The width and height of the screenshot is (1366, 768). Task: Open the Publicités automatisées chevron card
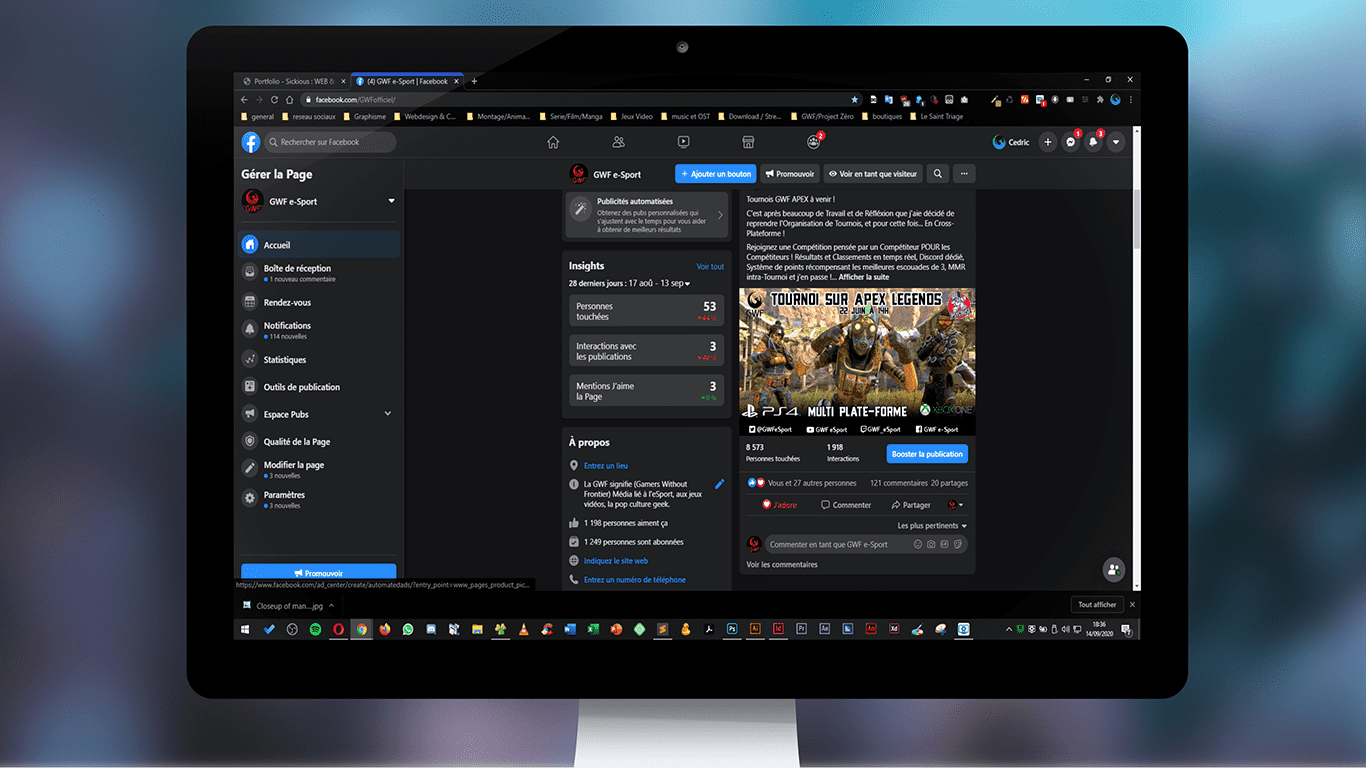[x=720, y=215]
